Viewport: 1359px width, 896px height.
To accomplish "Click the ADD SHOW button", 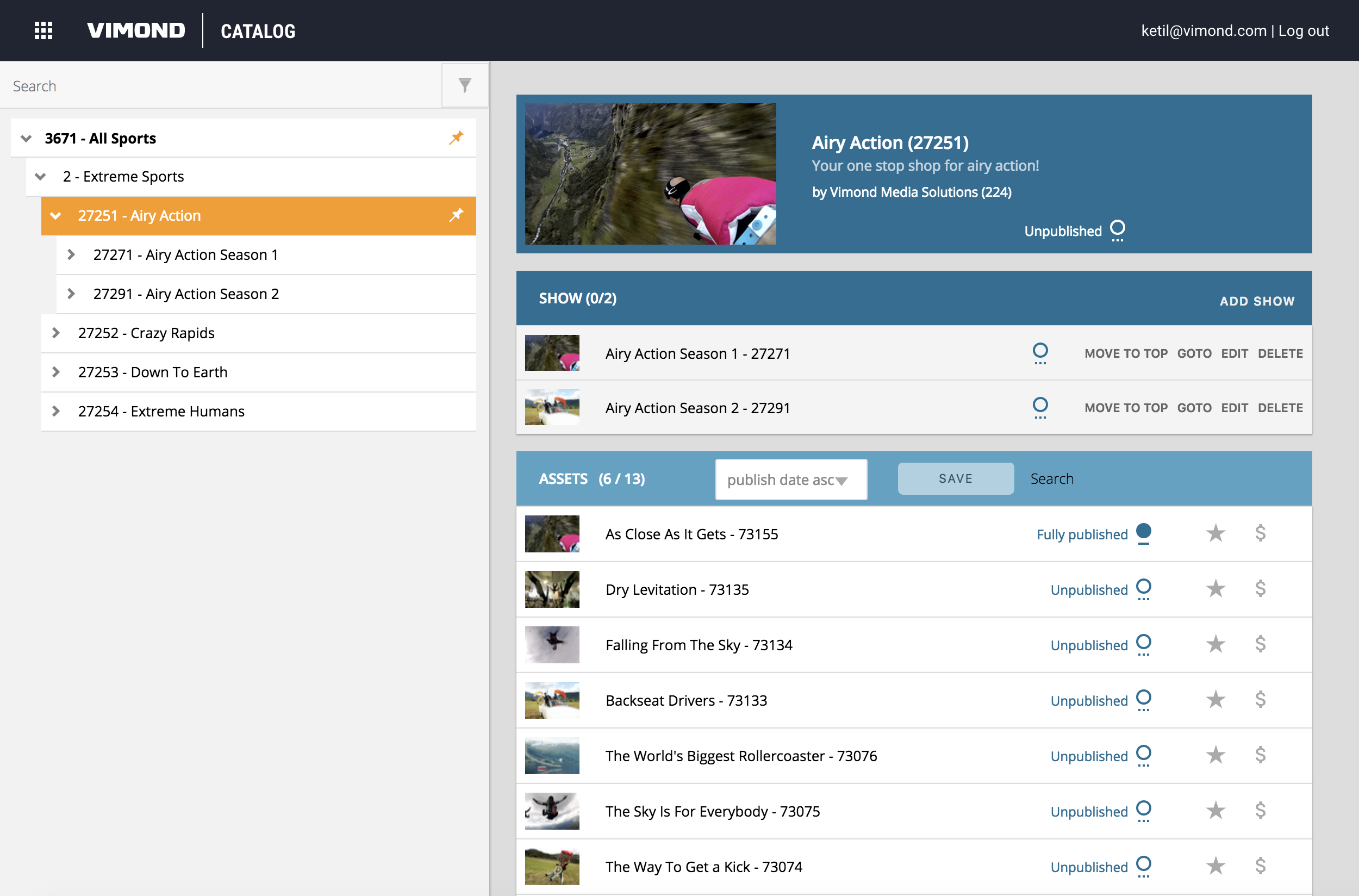I will (x=1257, y=301).
